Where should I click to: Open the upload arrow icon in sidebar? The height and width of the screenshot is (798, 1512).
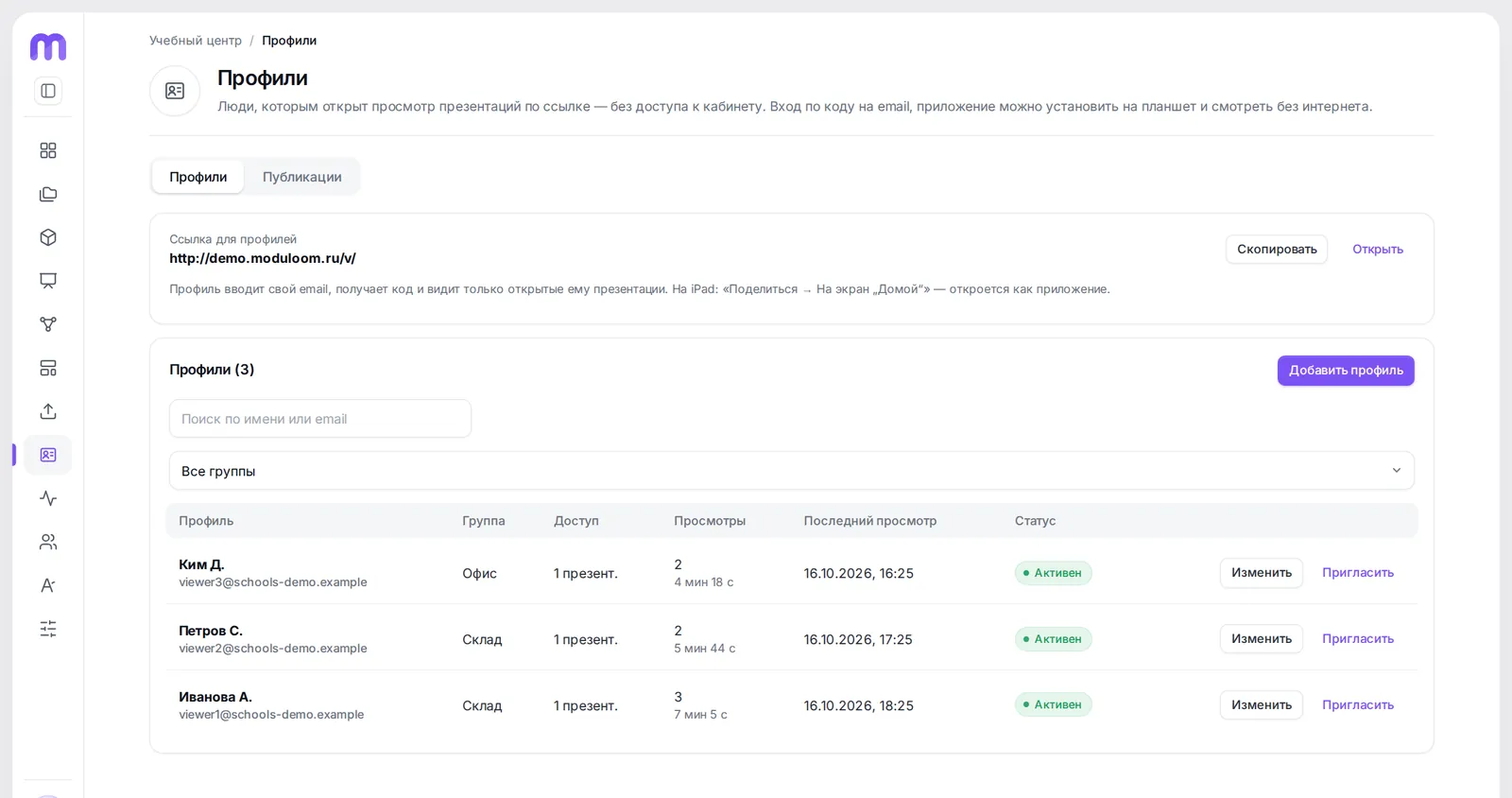pos(48,411)
